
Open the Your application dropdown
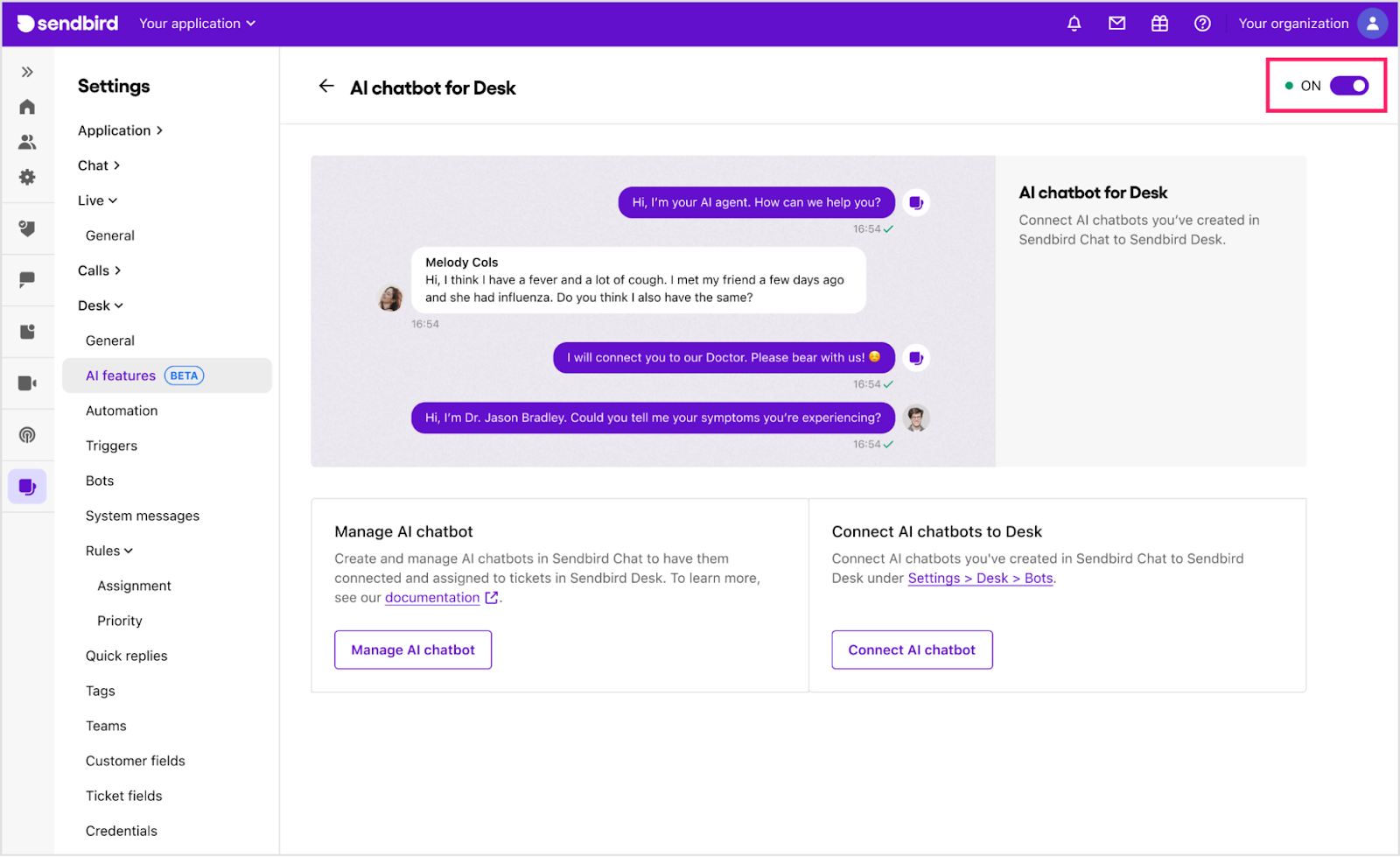coord(197,24)
